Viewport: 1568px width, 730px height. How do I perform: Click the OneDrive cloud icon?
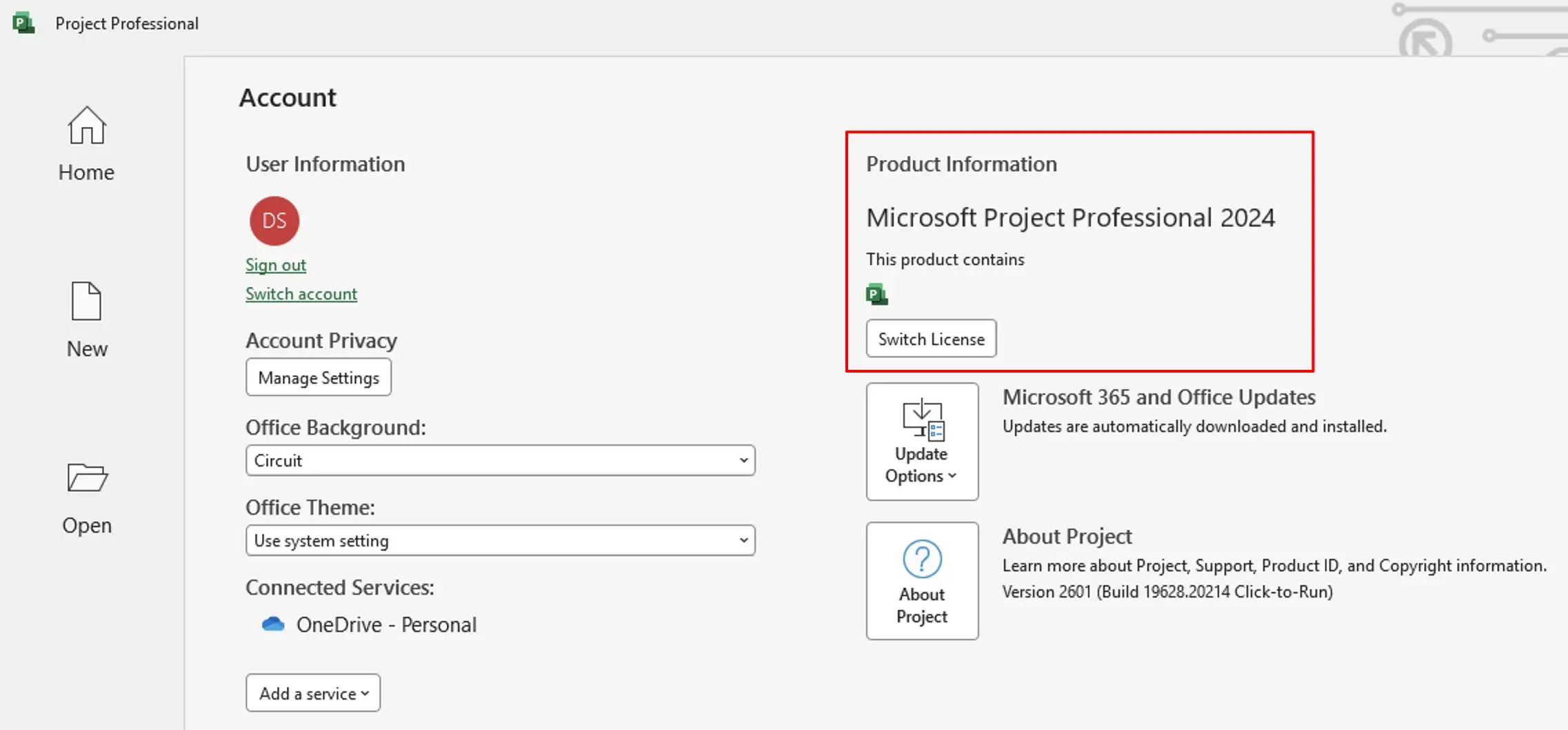[x=273, y=624]
